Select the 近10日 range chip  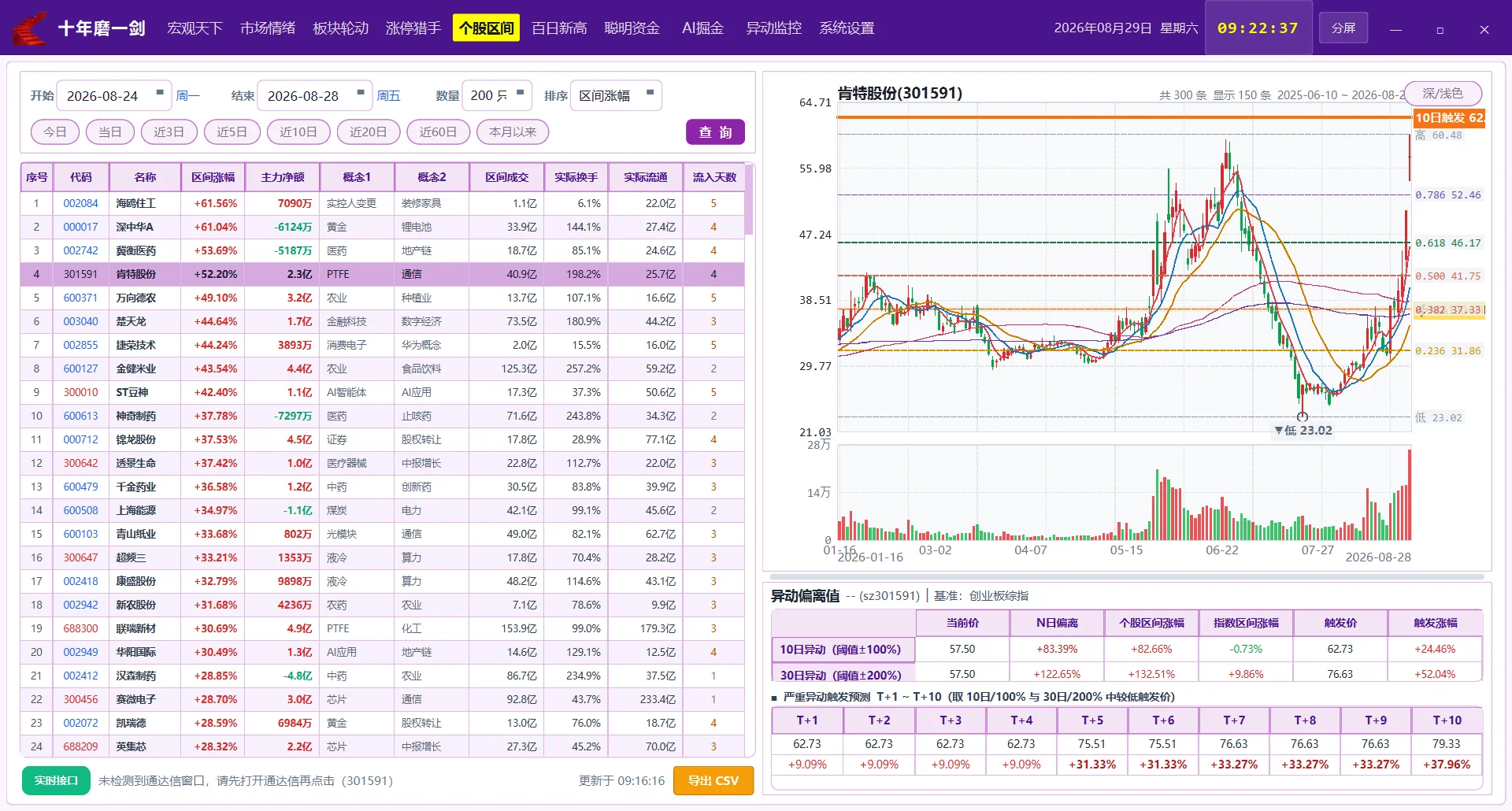pyautogui.click(x=298, y=132)
